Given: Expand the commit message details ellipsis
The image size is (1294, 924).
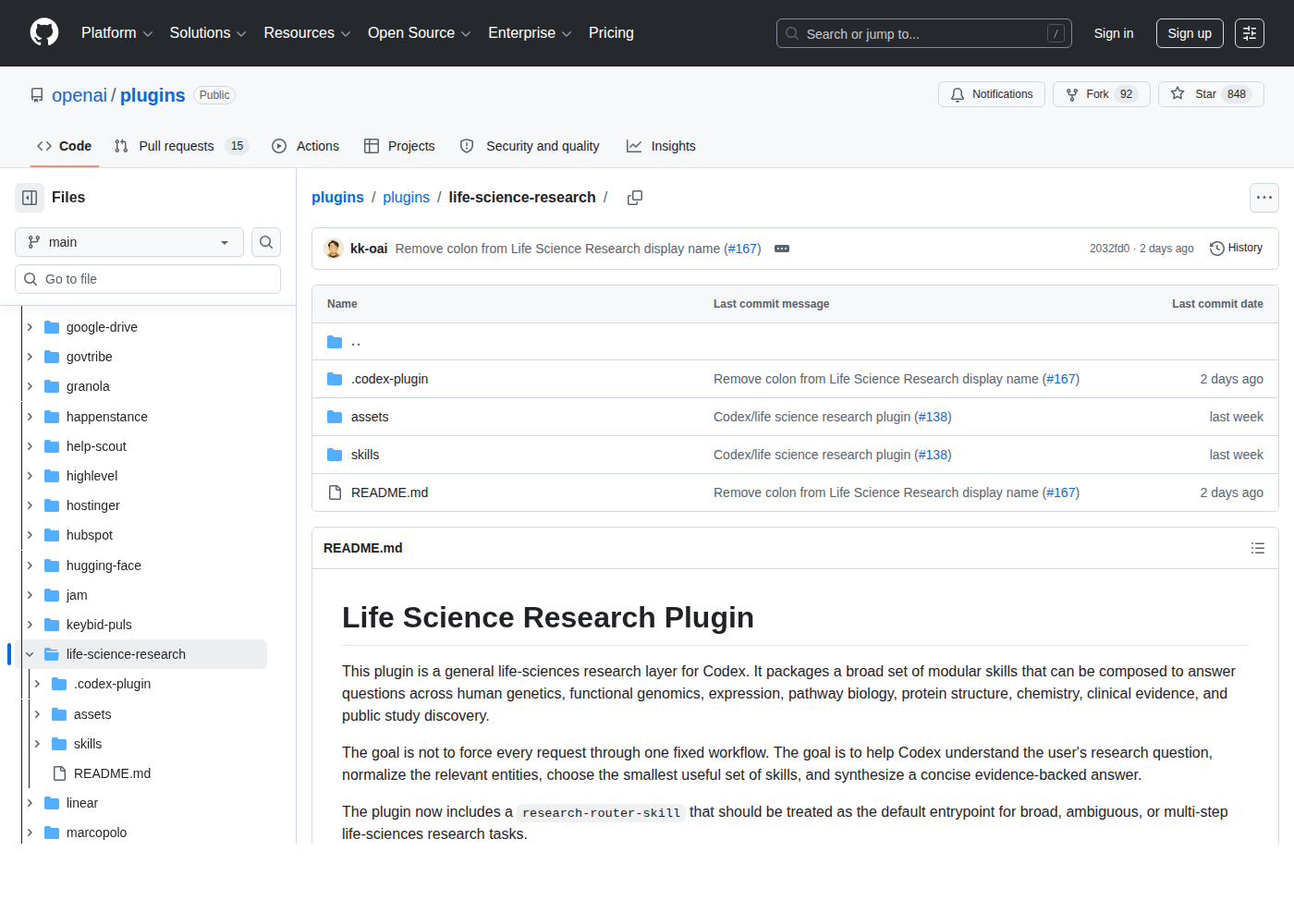Looking at the screenshot, I should [x=782, y=249].
